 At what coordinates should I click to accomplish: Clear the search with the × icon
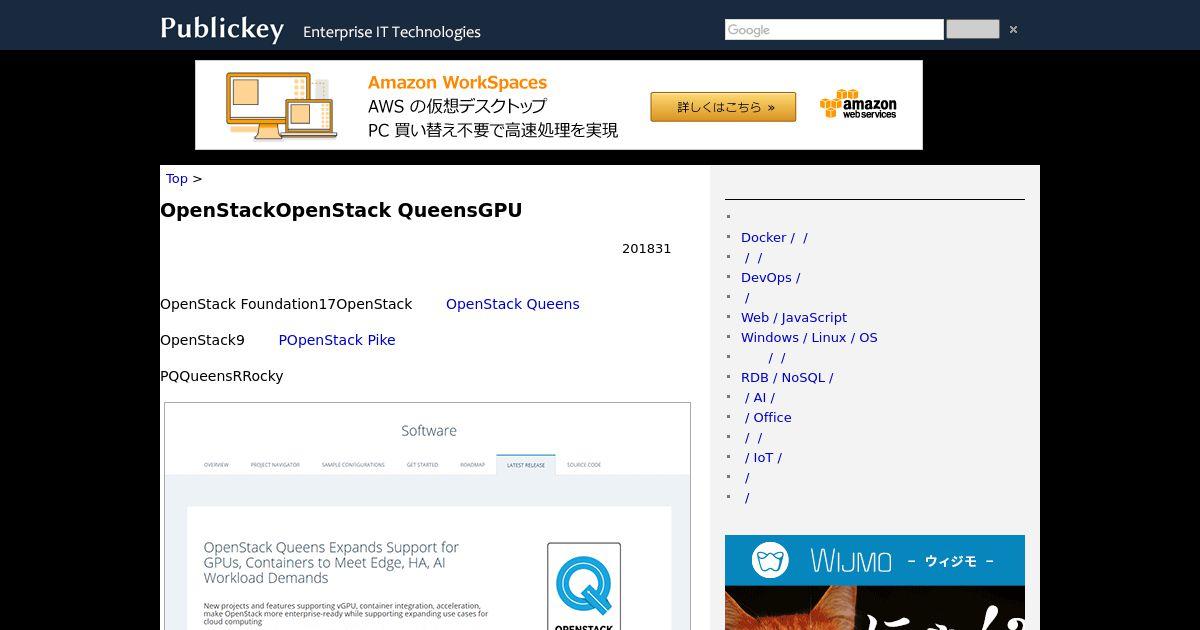point(1013,30)
